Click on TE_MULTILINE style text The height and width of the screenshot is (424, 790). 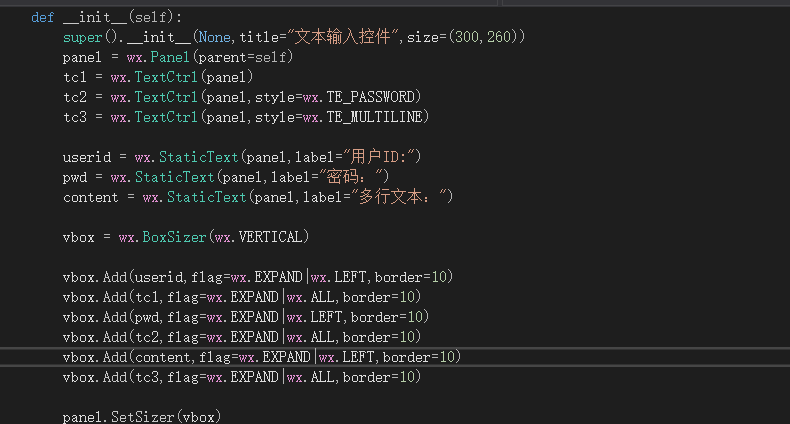click(374, 117)
